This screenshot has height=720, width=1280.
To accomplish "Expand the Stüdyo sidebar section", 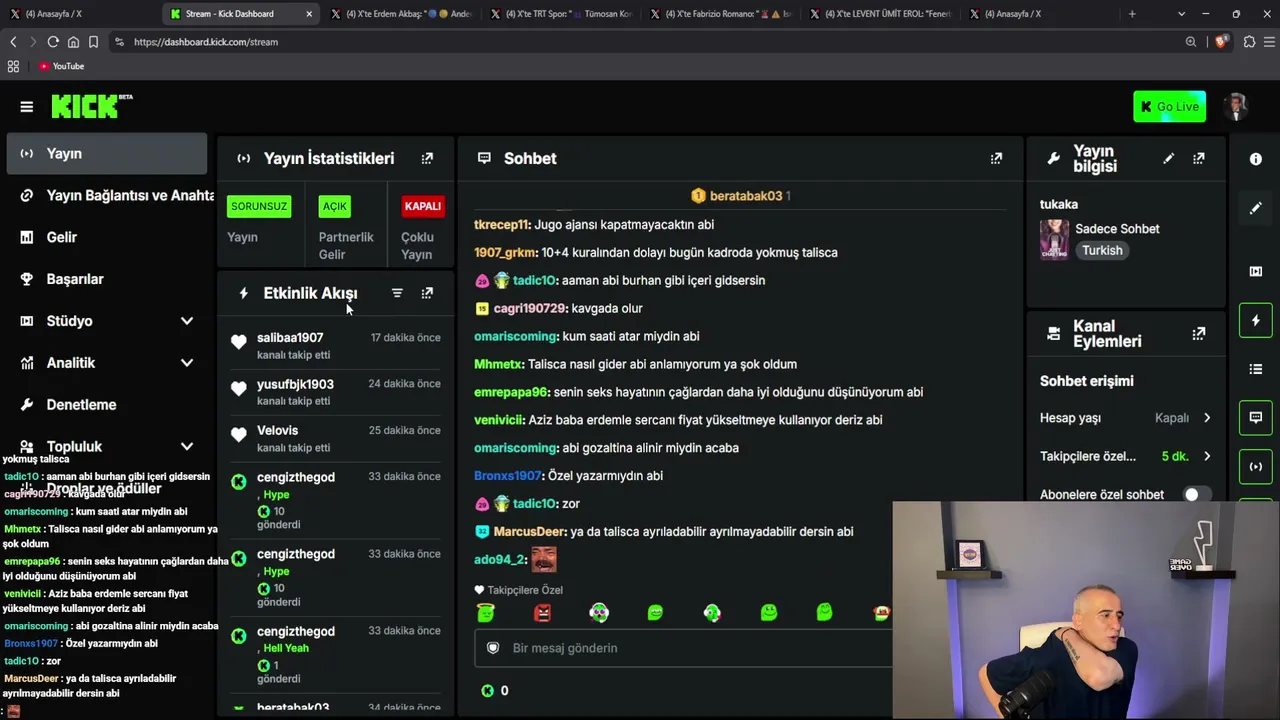I will [186, 321].
